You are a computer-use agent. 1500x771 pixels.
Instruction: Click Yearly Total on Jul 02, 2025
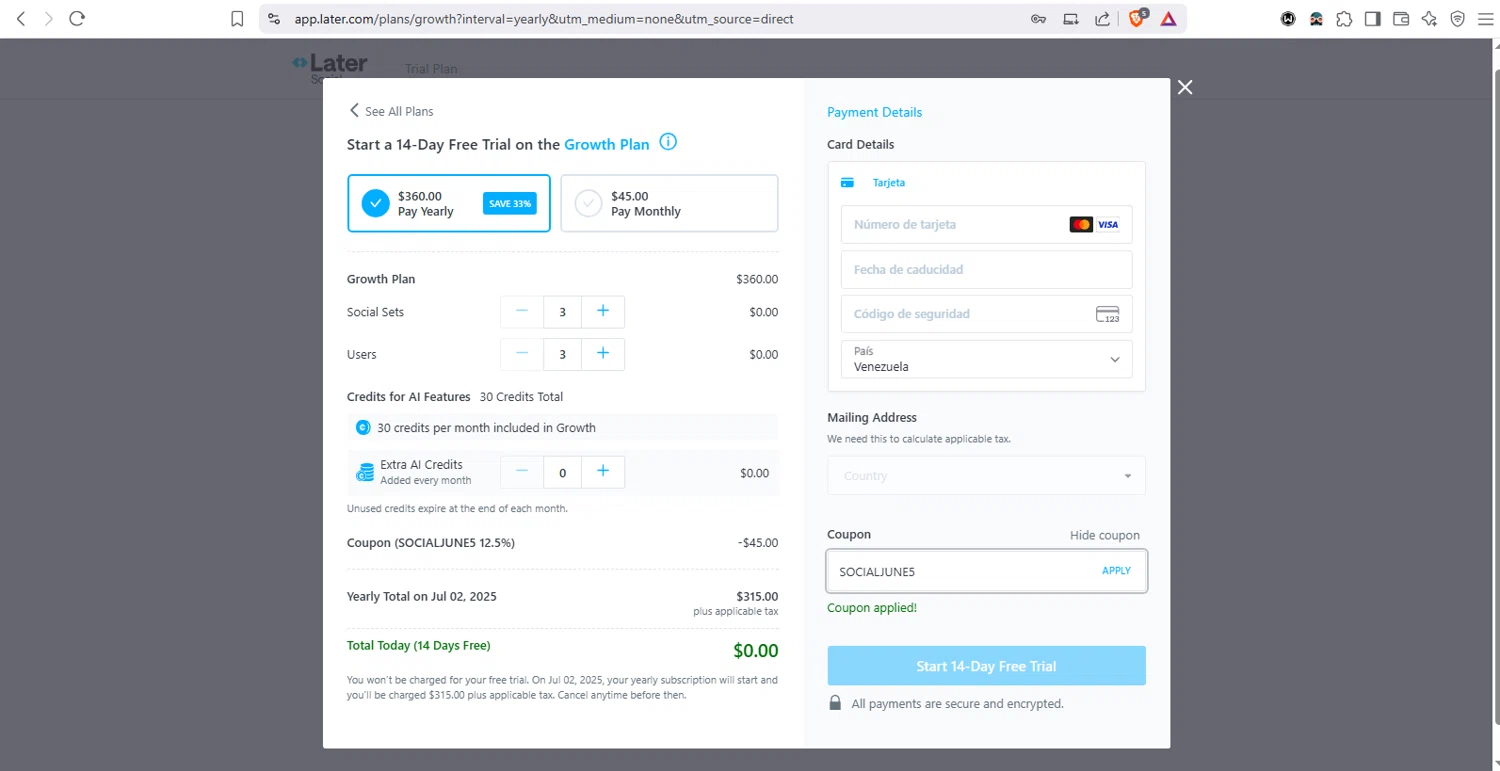click(x=422, y=596)
